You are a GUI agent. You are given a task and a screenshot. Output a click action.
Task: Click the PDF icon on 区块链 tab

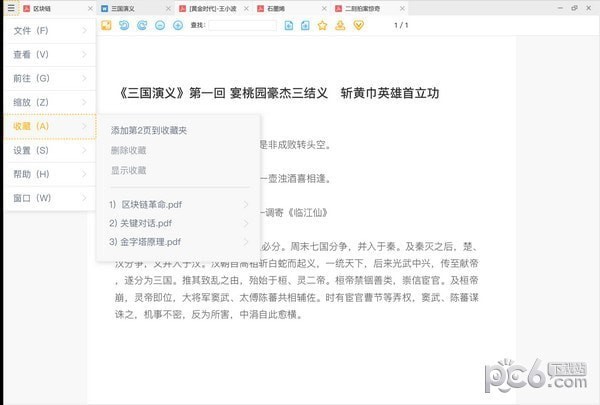point(26,8)
